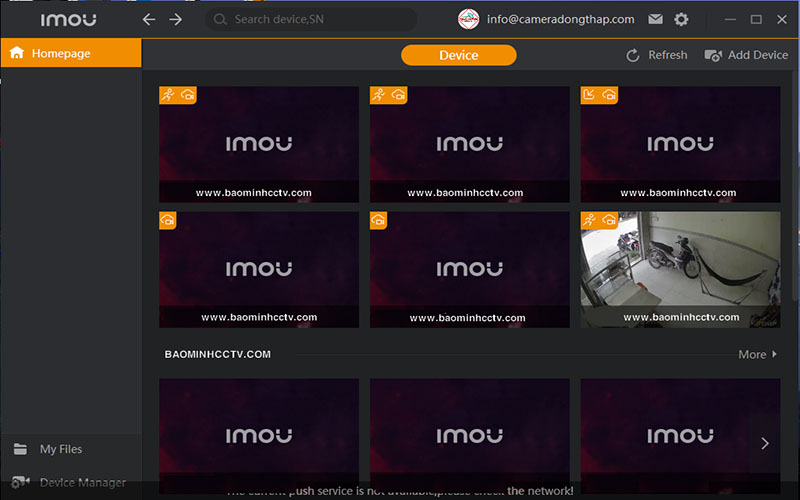800x500 pixels.
Task: Click motion detection icon on first top-row card
Action: click(x=167, y=94)
